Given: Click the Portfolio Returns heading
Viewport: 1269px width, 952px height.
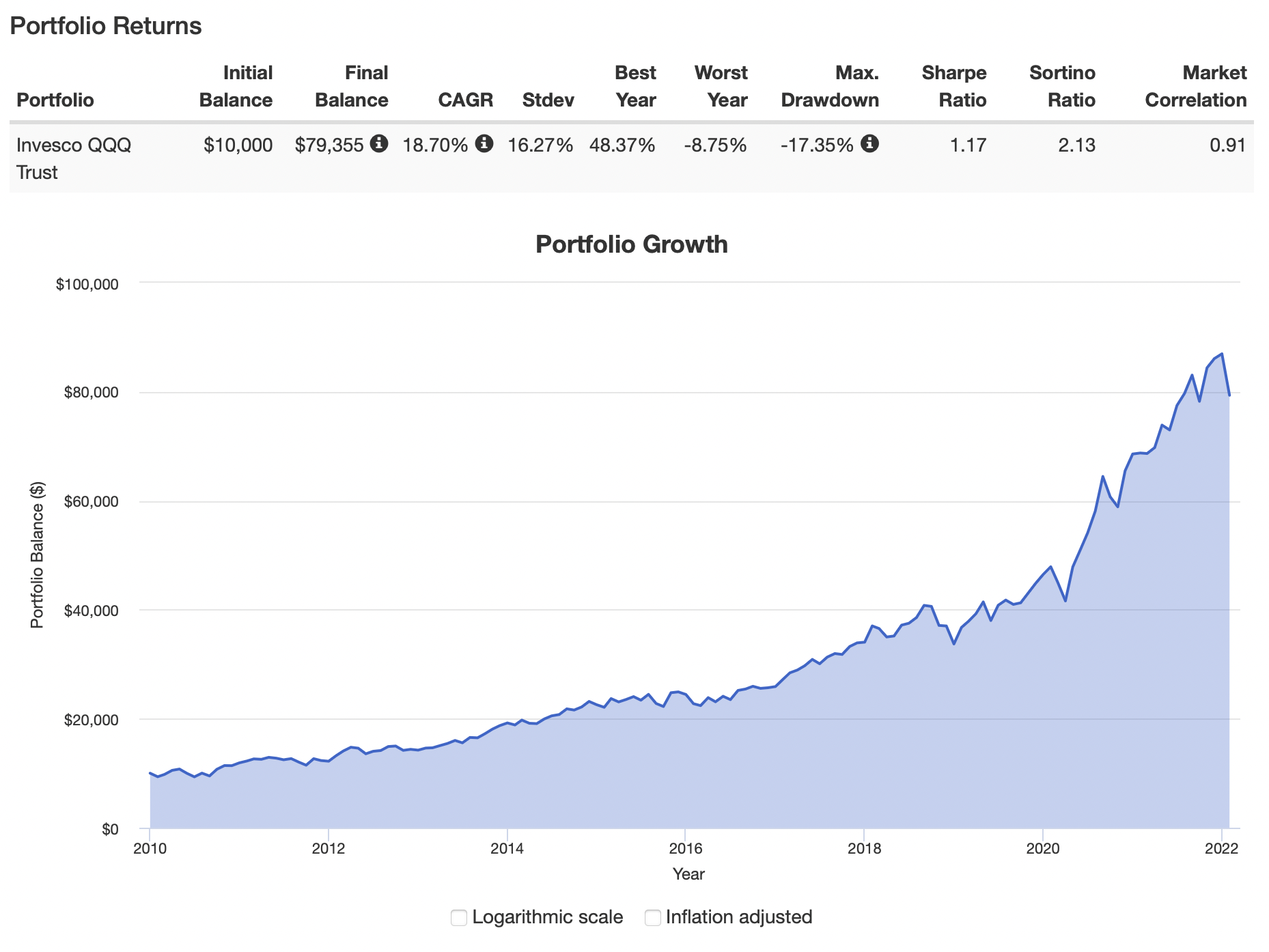Looking at the screenshot, I should [x=106, y=26].
